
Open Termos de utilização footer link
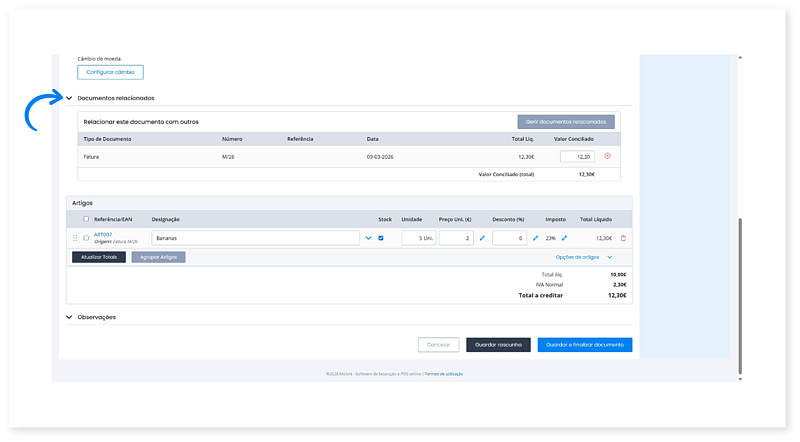coord(444,374)
